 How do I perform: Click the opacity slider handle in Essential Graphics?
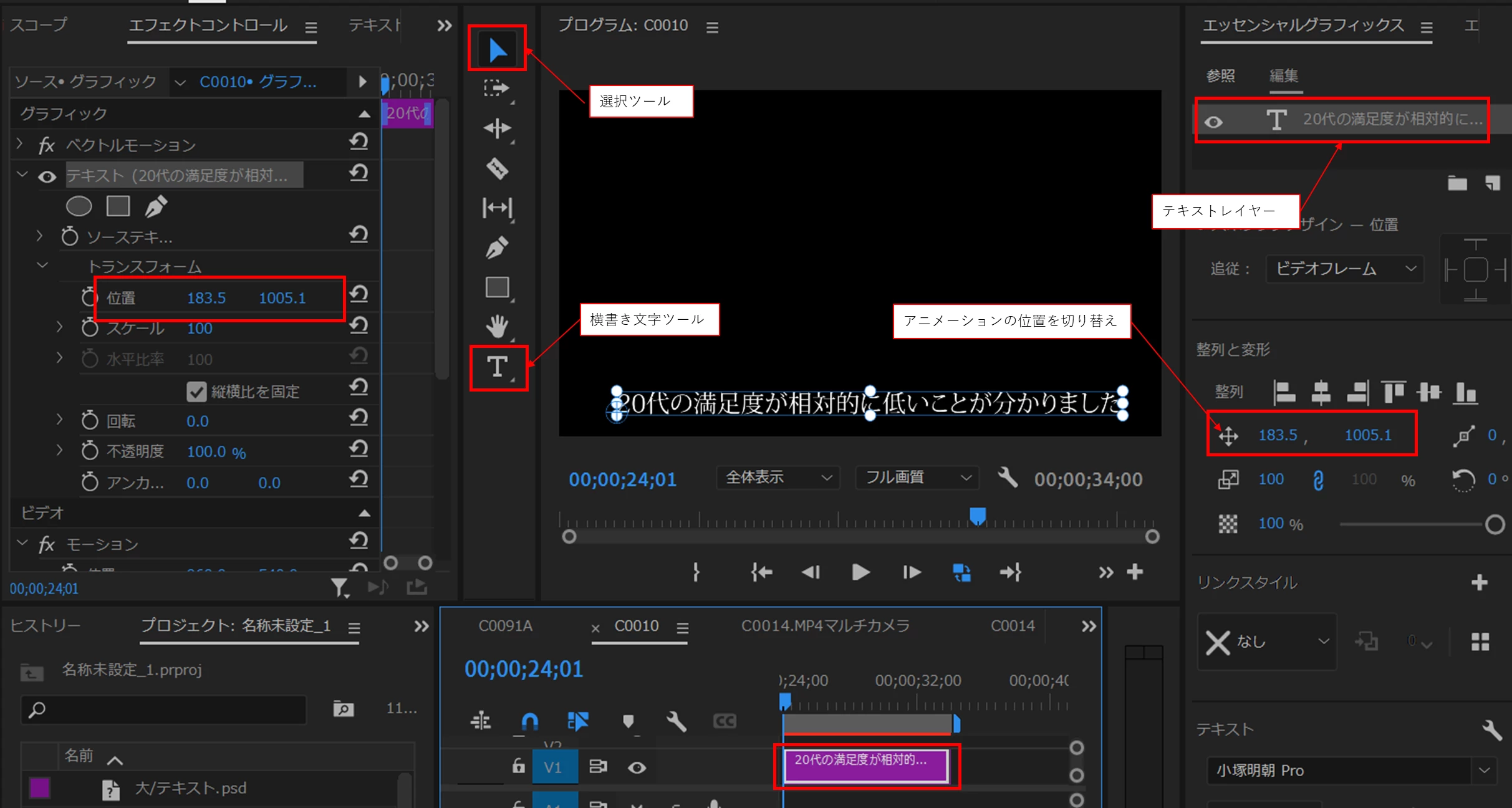[x=1495, y=524]
